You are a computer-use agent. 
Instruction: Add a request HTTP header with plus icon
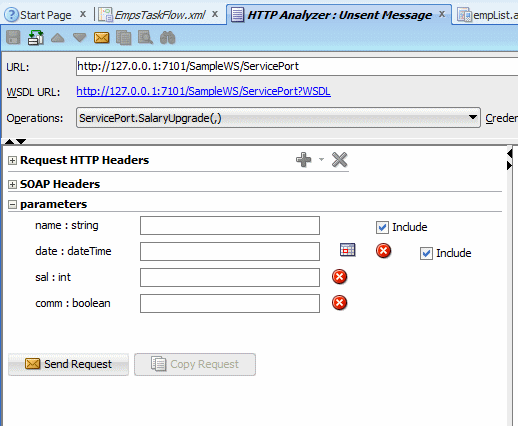pyautogui.click(x=304, y=160)
